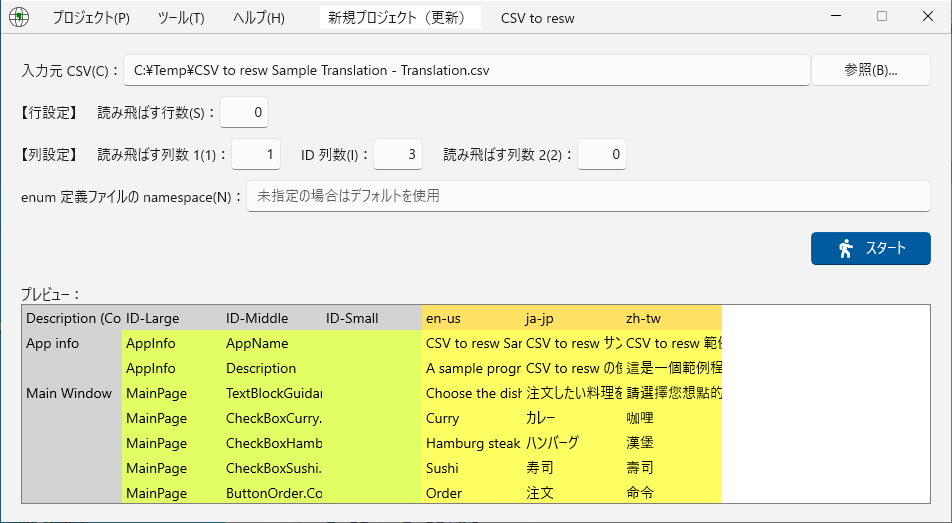Start the conversion with スタート button
952x523 pixels.
pyautogui.click(x=871, y=248)
